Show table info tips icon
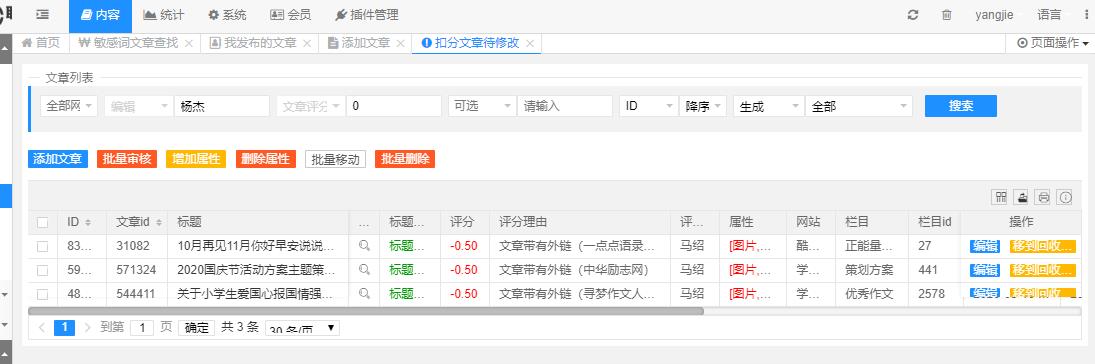Viewport: 1095px width, 364px height. click(x=1065, y=197)
